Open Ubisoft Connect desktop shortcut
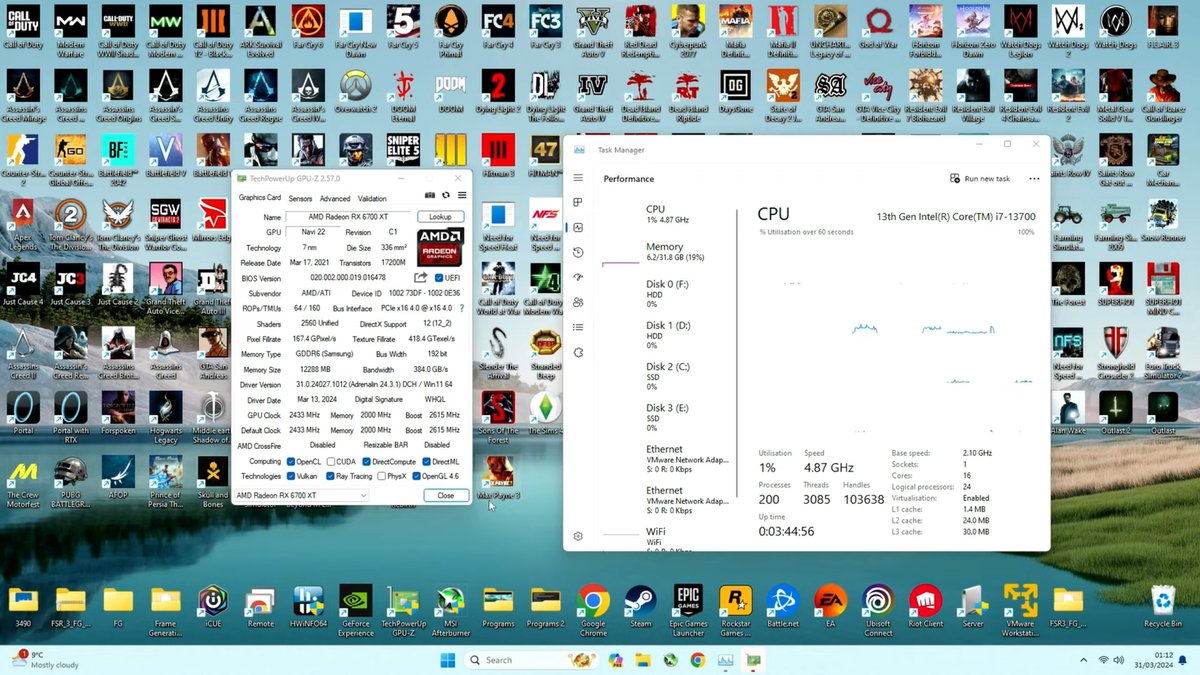The height and width of the screenshot is (675, 1200). click(x=878, y=610)
